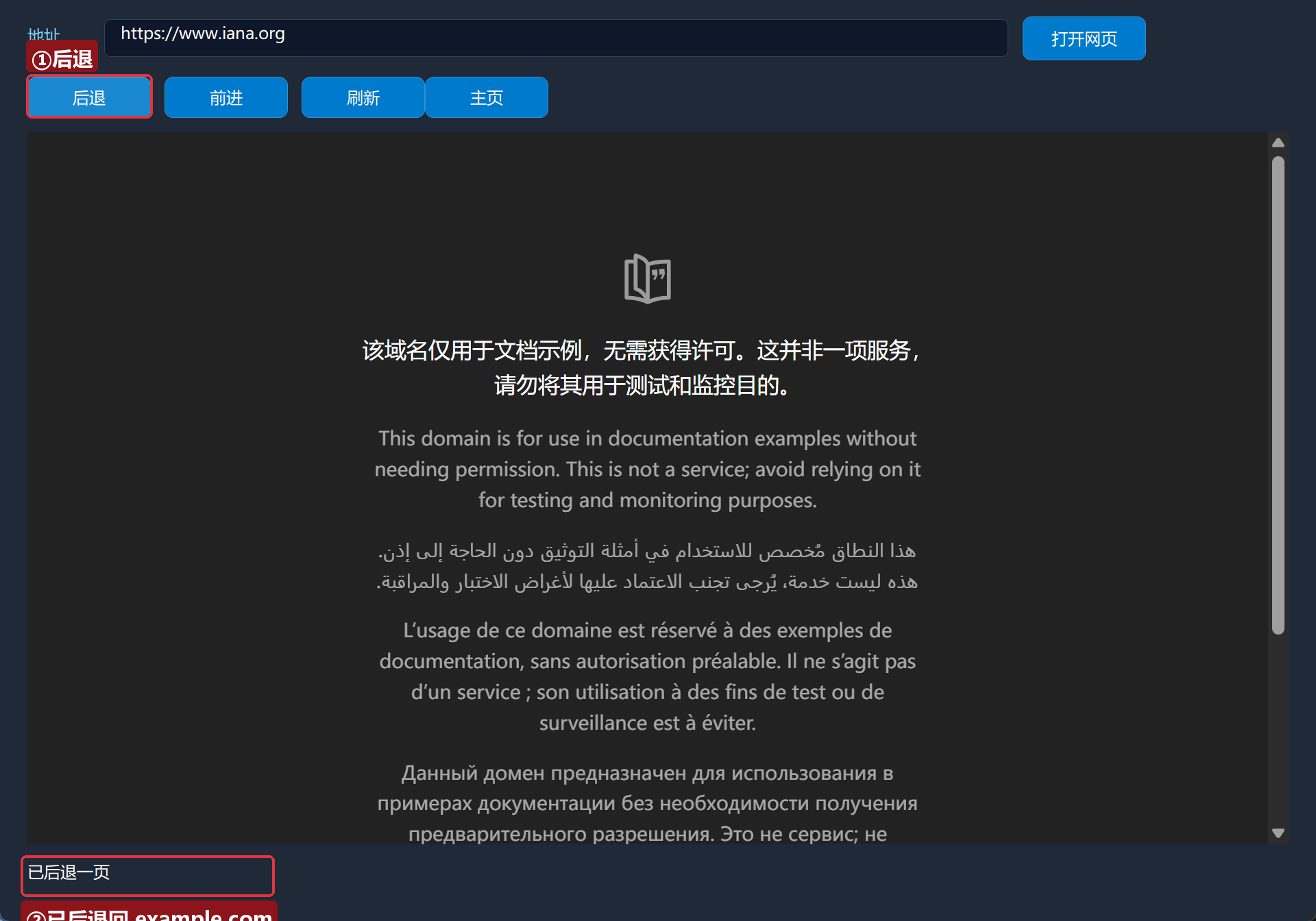Click the 前进 forward button

(x=226, y=97)
